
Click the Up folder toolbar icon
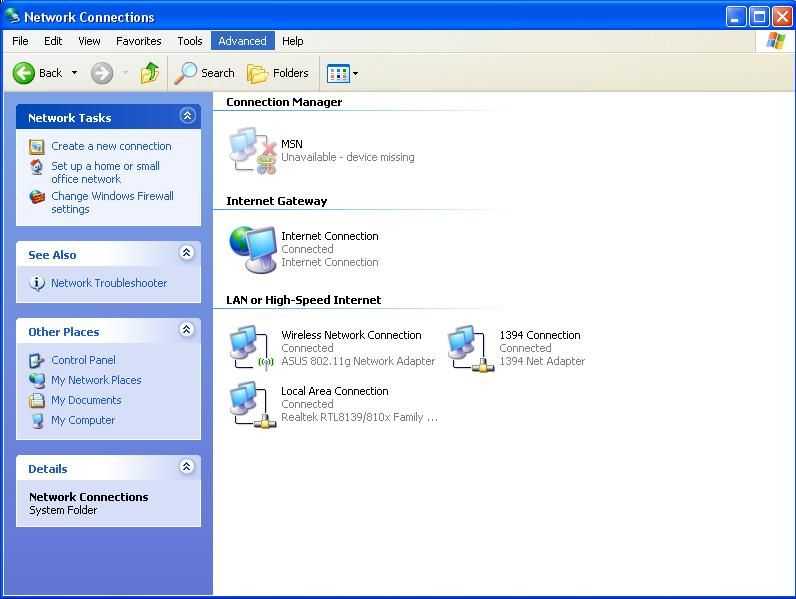point(150,73)
